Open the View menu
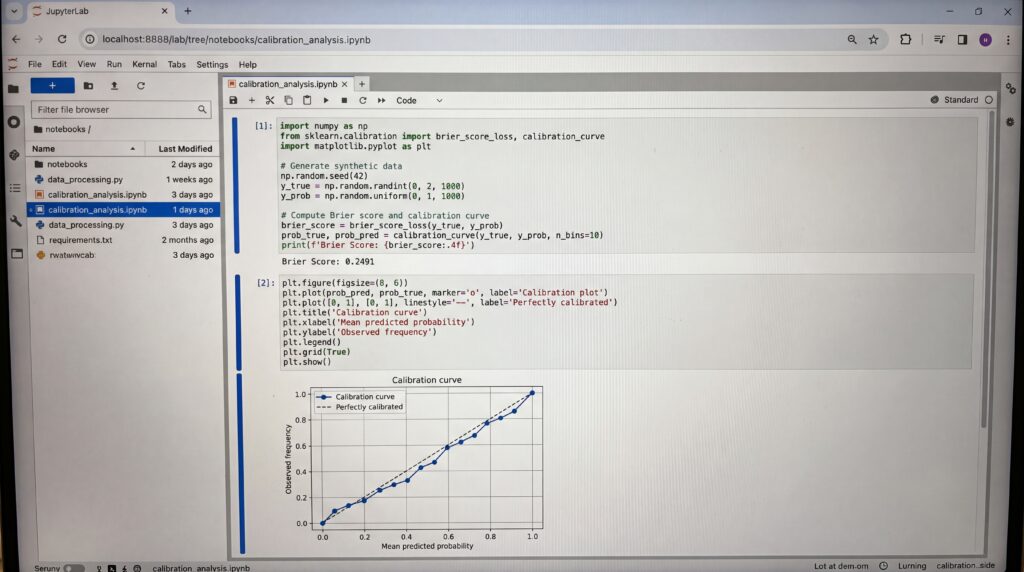The height and width of the screenshot is (572, 1024). [86, 65]
